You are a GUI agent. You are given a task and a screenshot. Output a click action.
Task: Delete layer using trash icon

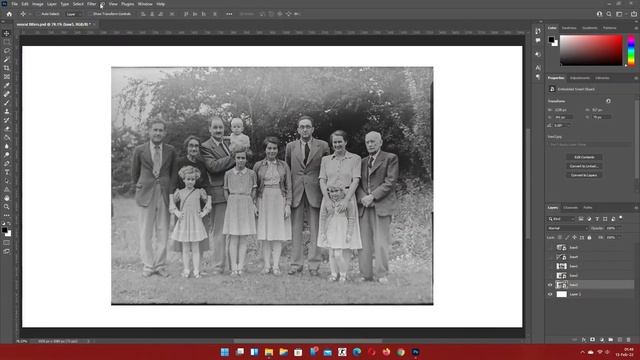click(629, 340)
